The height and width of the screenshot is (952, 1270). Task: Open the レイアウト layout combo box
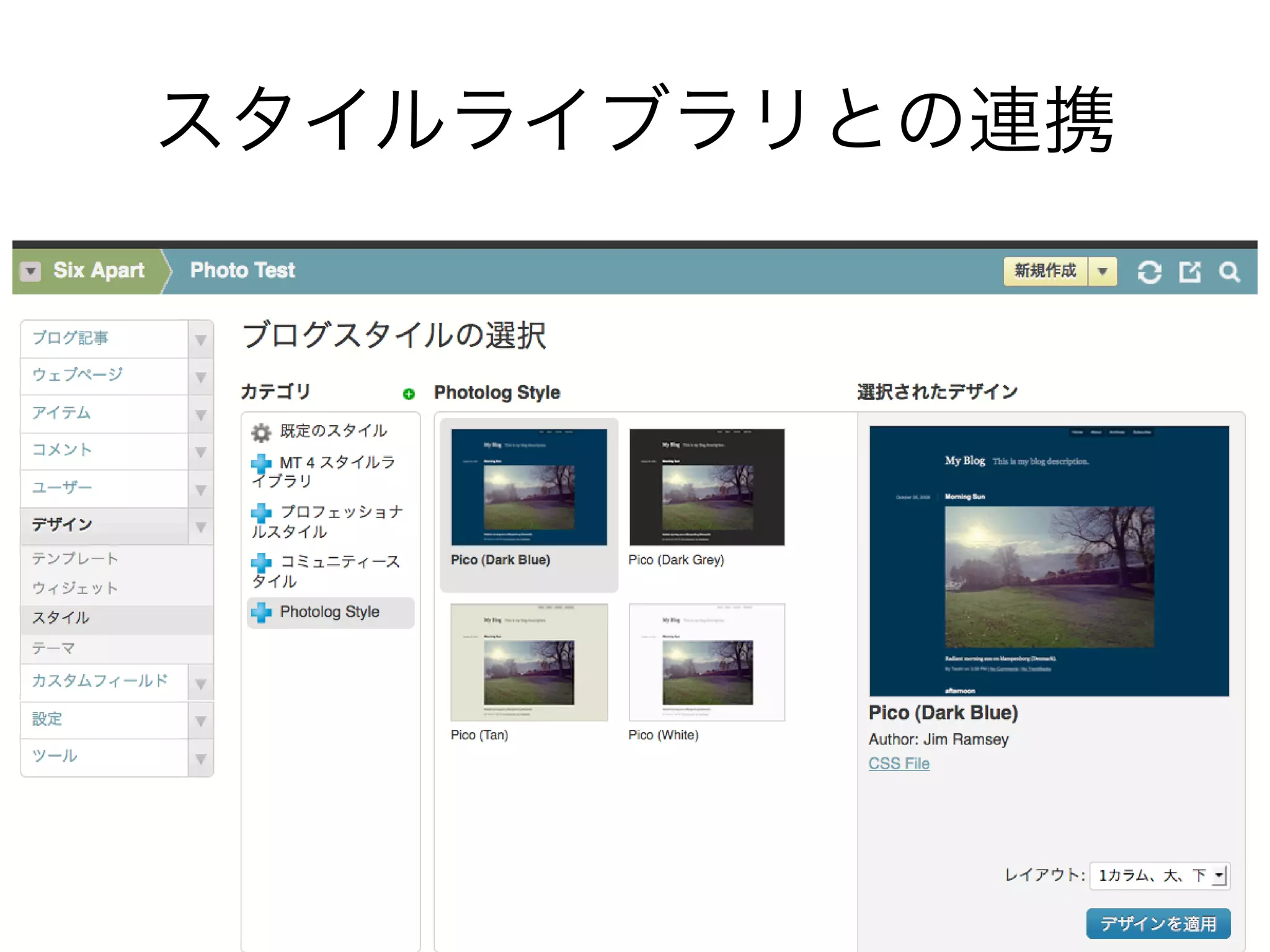pos(1159,875)
